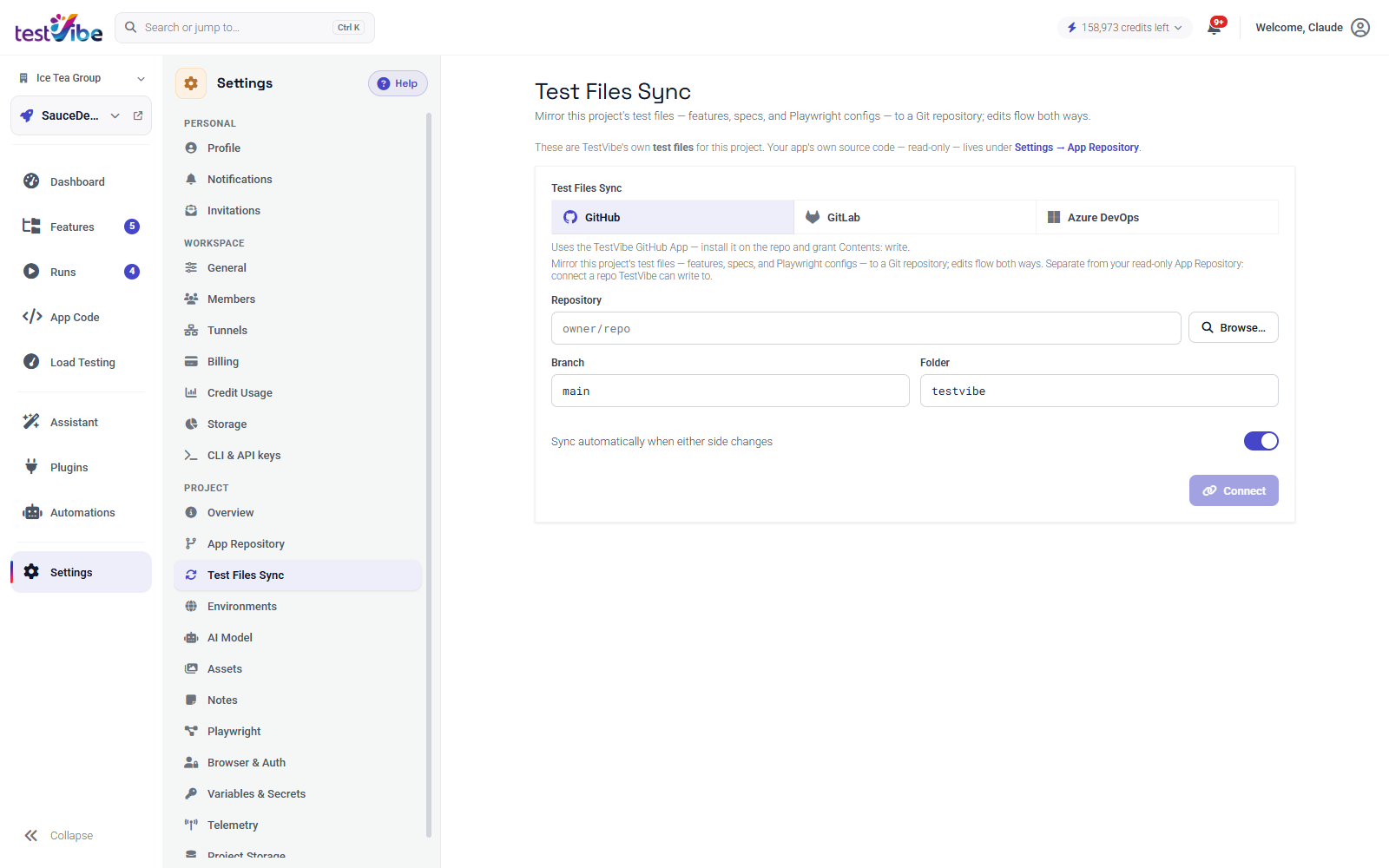
Task: Click the Repository owner/repo field
Action: click(866, 328)
